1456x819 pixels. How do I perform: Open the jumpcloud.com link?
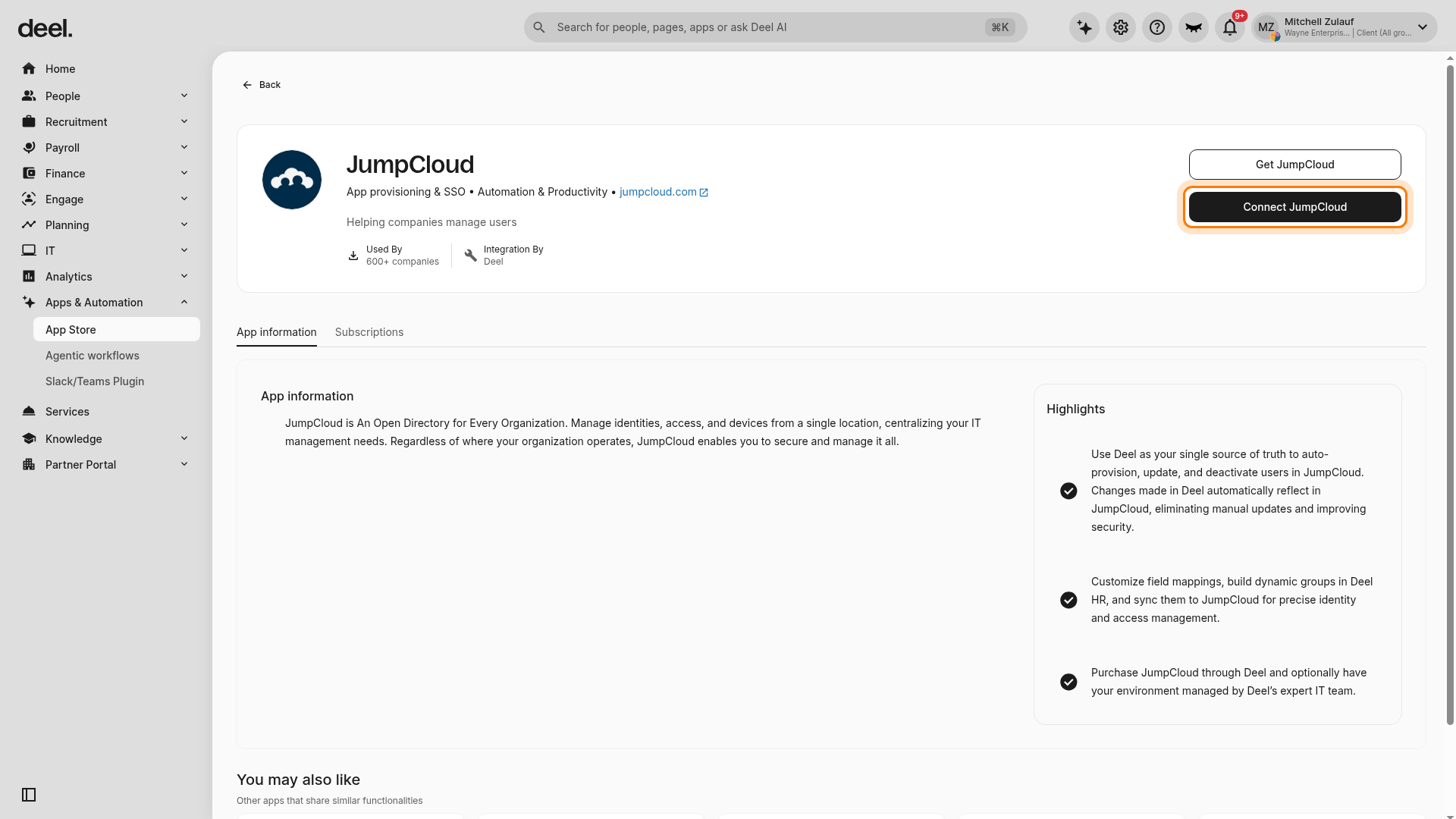658,193
